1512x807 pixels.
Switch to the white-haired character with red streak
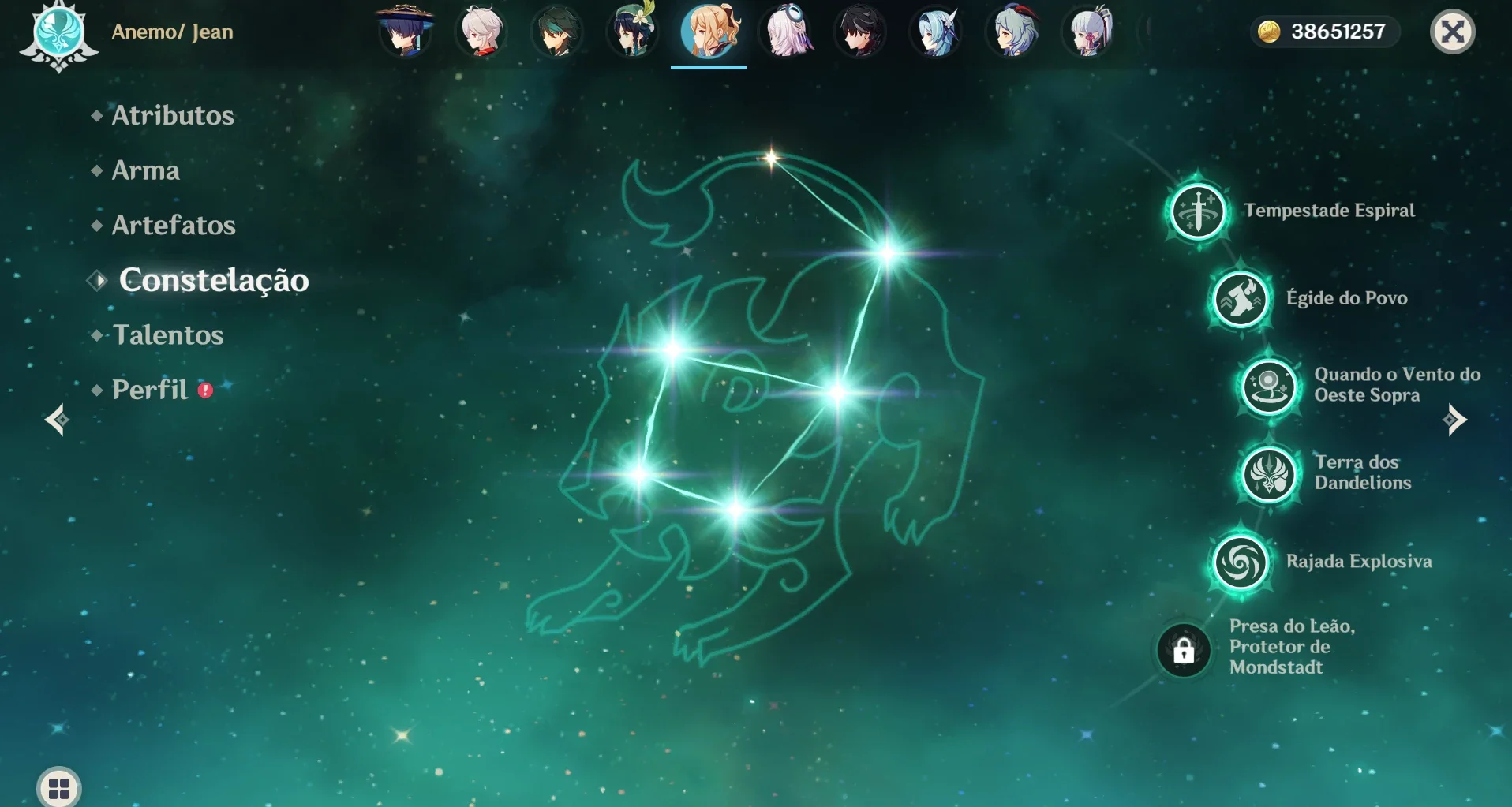[x=481, y=31]
